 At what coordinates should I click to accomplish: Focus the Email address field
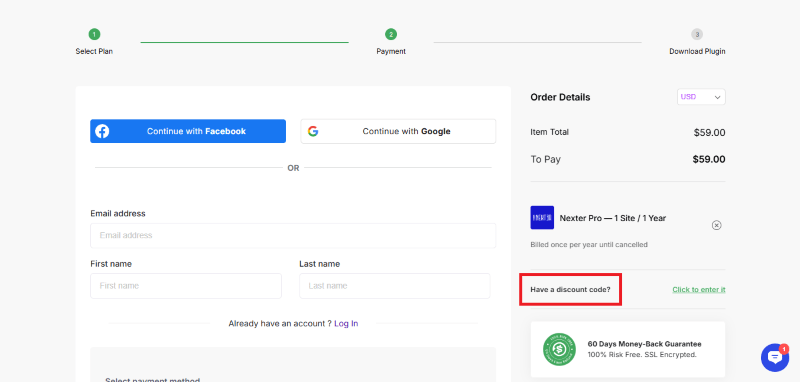click(293, 236)
